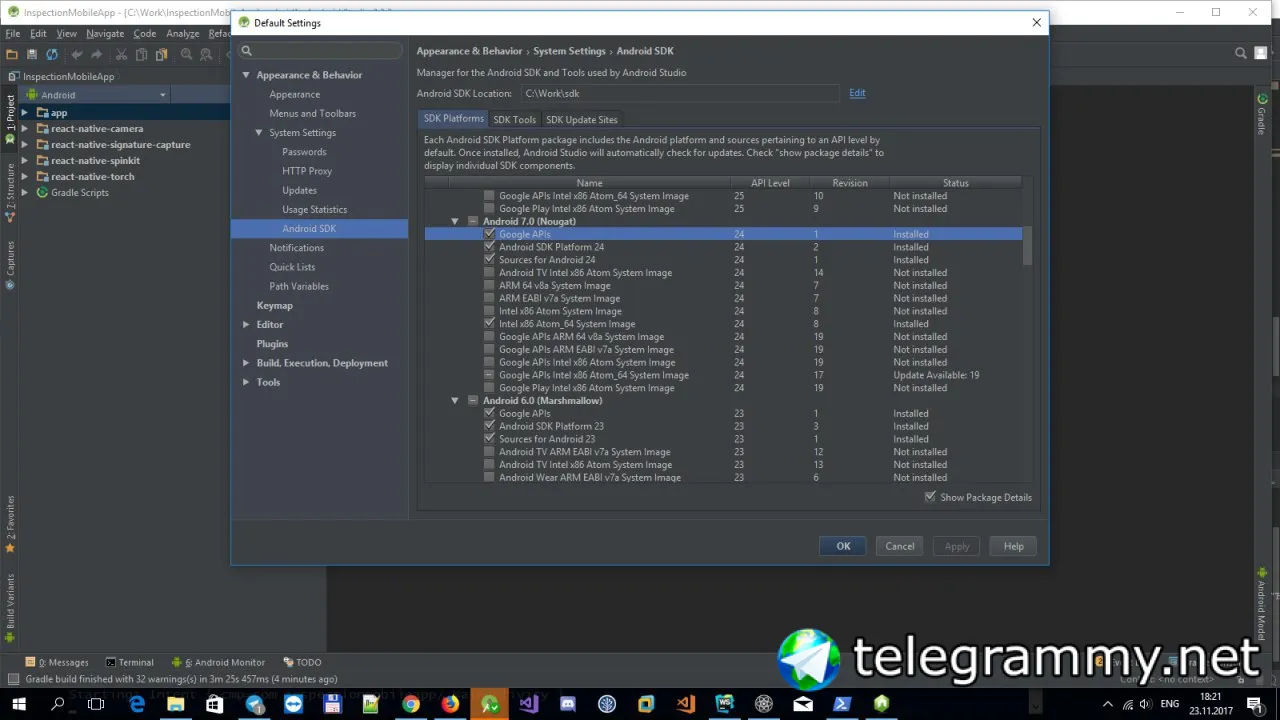Select the SDK Platforms tab
The width and height of the screenshot is (1280, 720).
pos(454,119)
